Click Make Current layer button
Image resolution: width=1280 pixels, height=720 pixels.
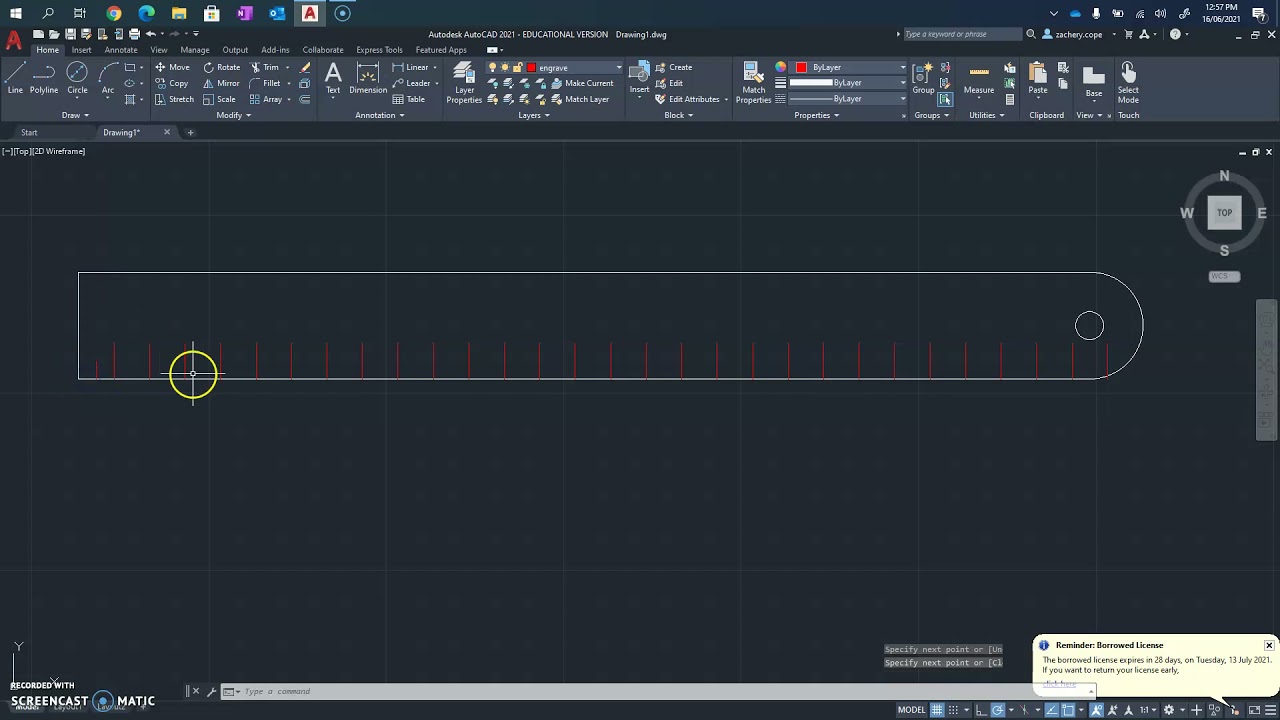(581, 83)
